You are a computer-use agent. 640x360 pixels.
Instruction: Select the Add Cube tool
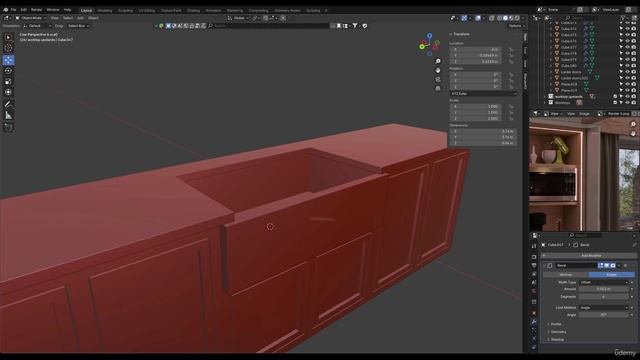tap(8, 127)
